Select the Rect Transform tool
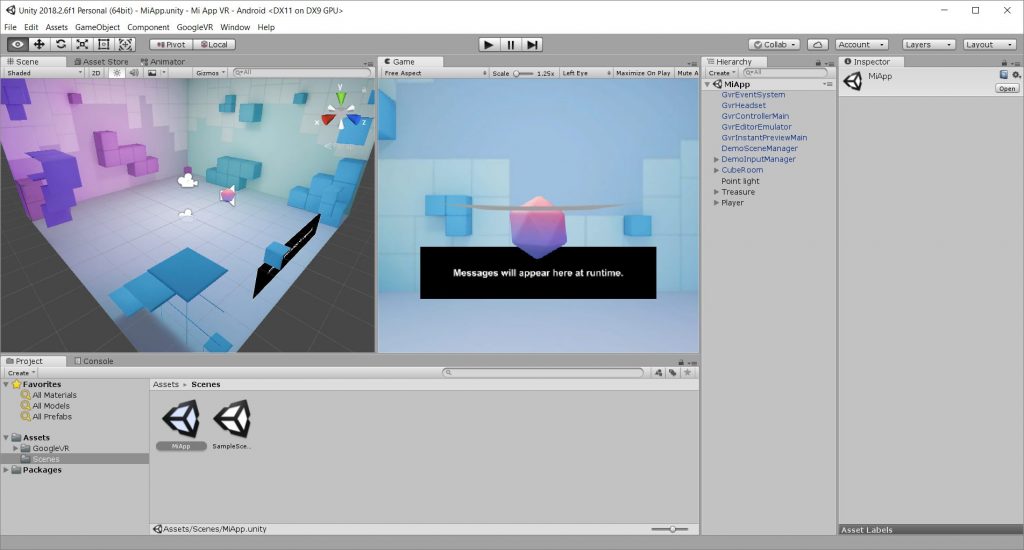 (x=104, y=44)
